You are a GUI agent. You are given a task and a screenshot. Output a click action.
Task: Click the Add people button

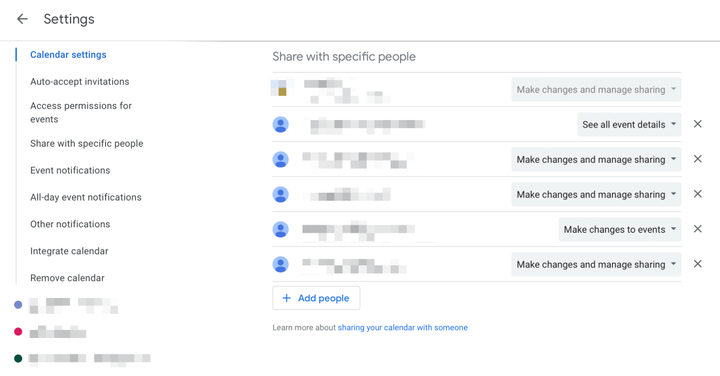[x=316, y=298]
